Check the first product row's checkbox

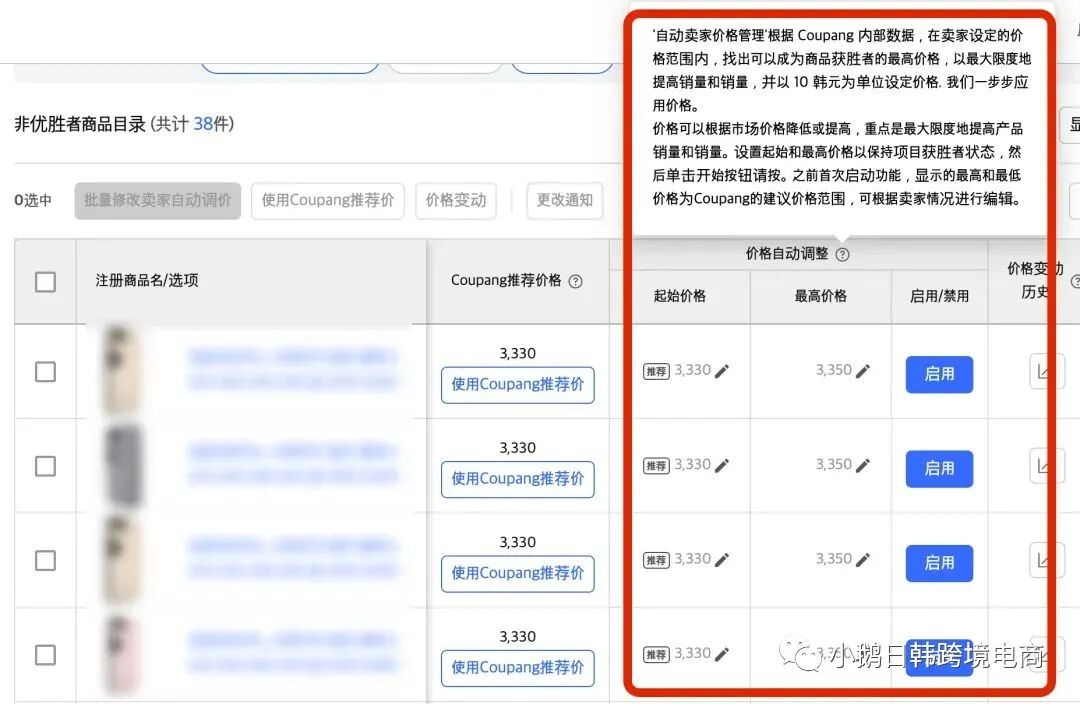pyautogui.click(x=45, y=371)
